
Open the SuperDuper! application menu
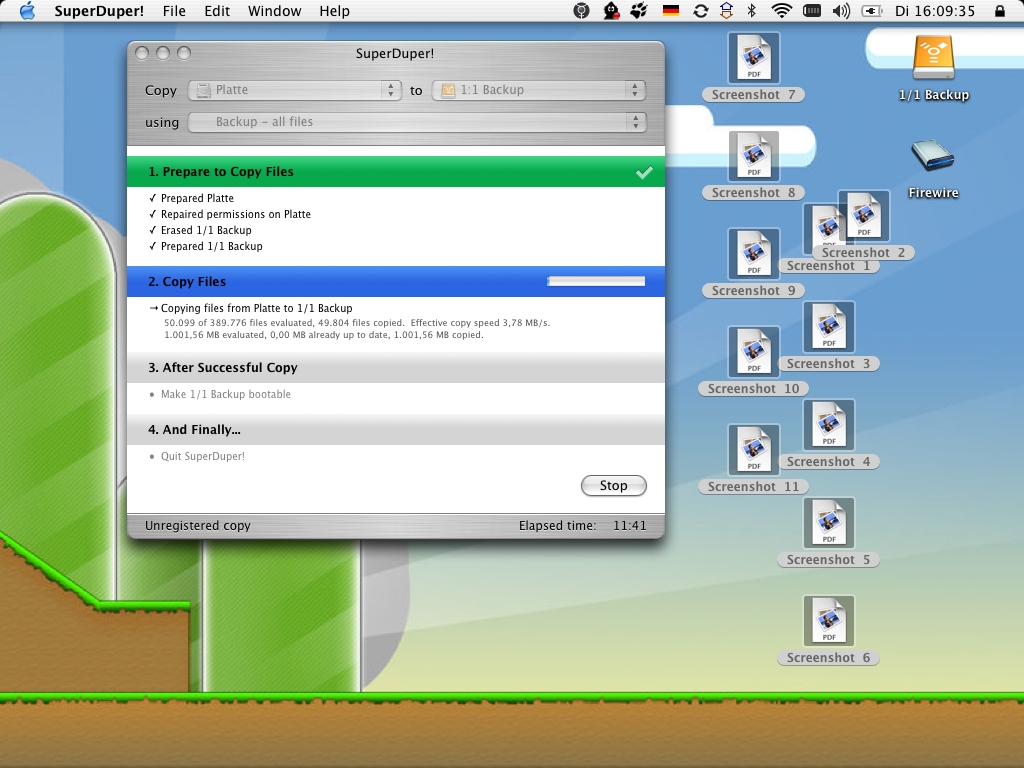click(x=99, y=11)
